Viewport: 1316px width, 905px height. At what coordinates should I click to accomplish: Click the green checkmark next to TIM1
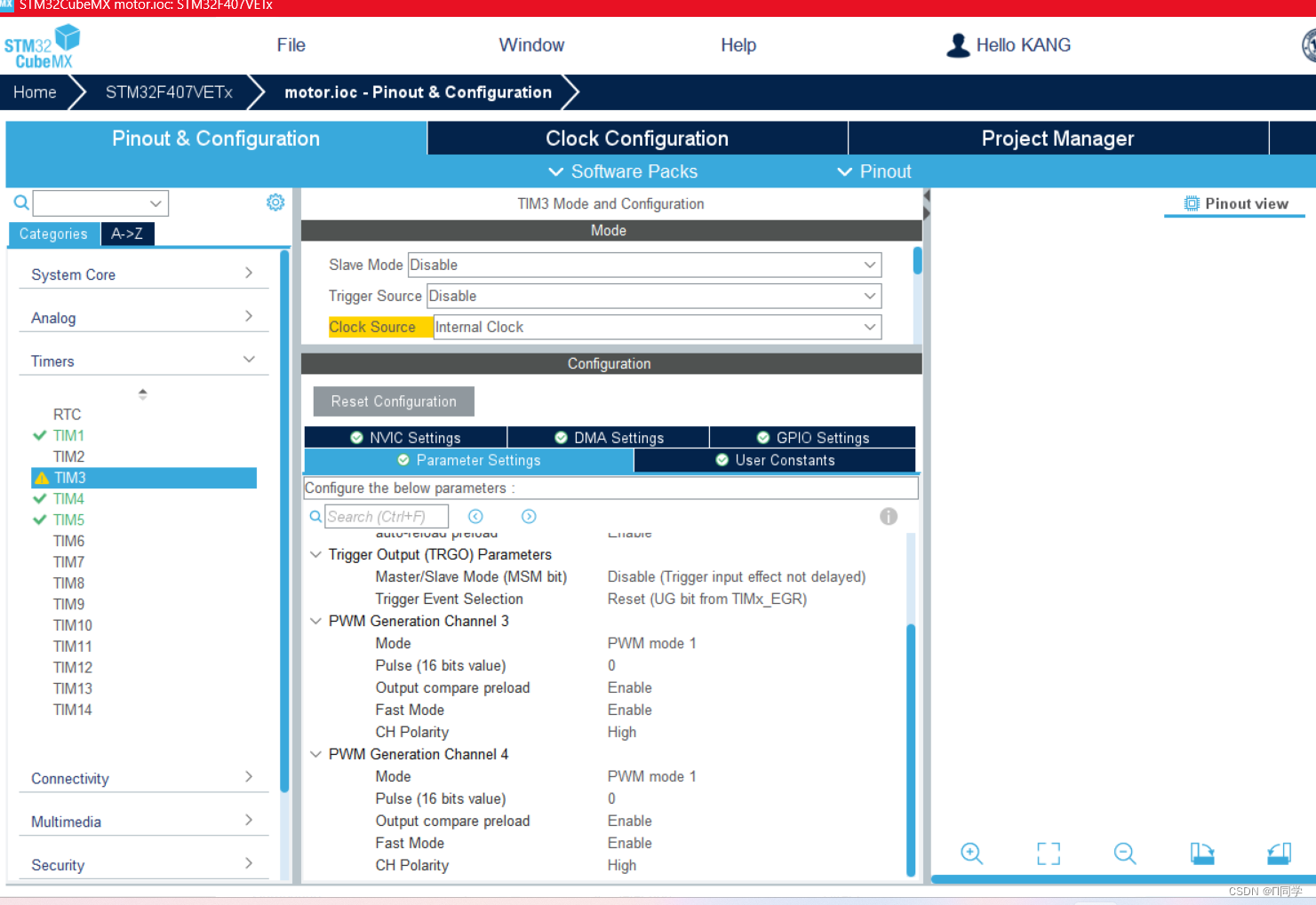39,435
